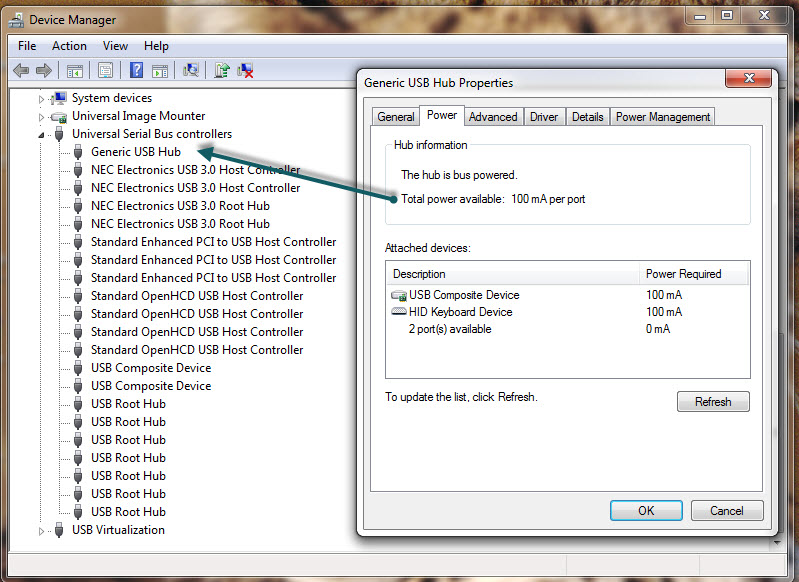
Task: Open the File menu
Action: click(x=27, y=46)
